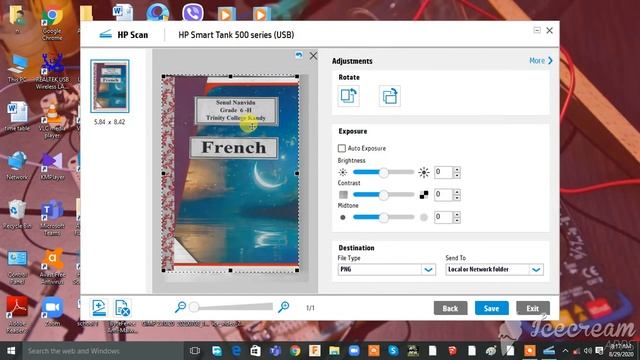Open the Send To dropdown
The width and height of the screenshot is (640, 360).
tap(494, 269)
